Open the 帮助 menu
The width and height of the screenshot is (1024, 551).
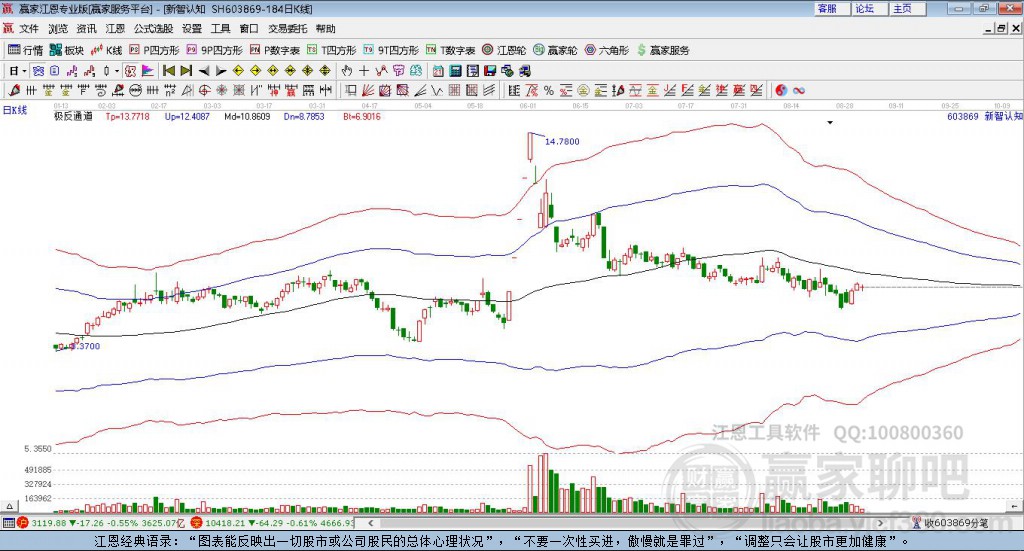[x=325, y=29]
